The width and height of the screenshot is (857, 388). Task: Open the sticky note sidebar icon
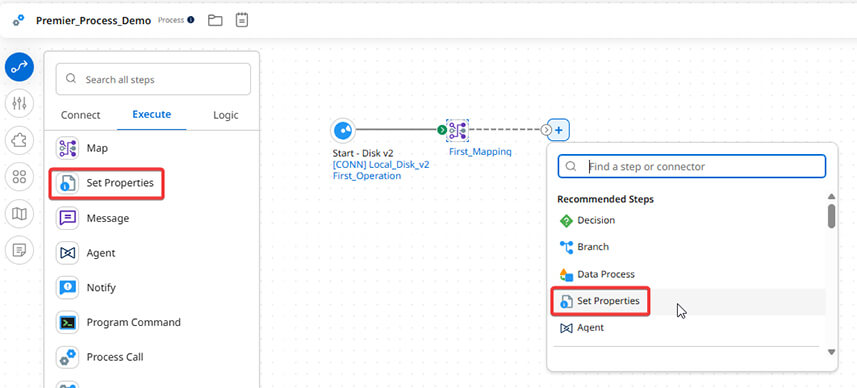(20, 250)
